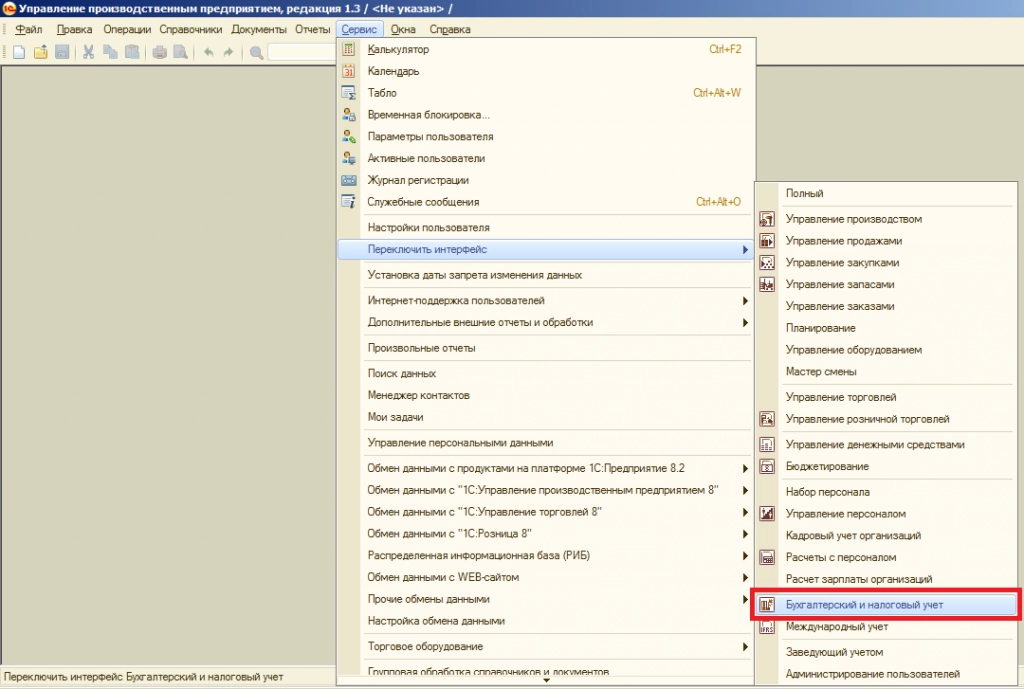Click the Календарь icon in menu
1024x689 pixels.
click(349, 71)
